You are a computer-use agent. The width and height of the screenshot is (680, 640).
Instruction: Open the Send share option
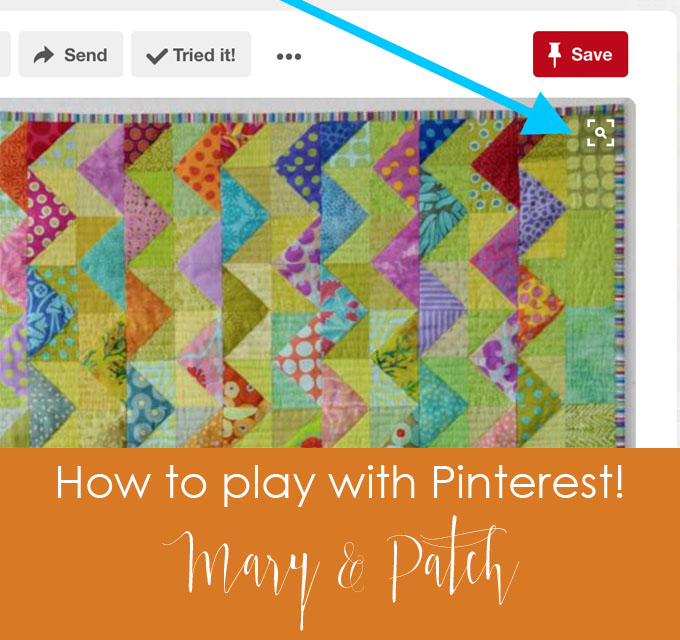click(x=71, y=54)
